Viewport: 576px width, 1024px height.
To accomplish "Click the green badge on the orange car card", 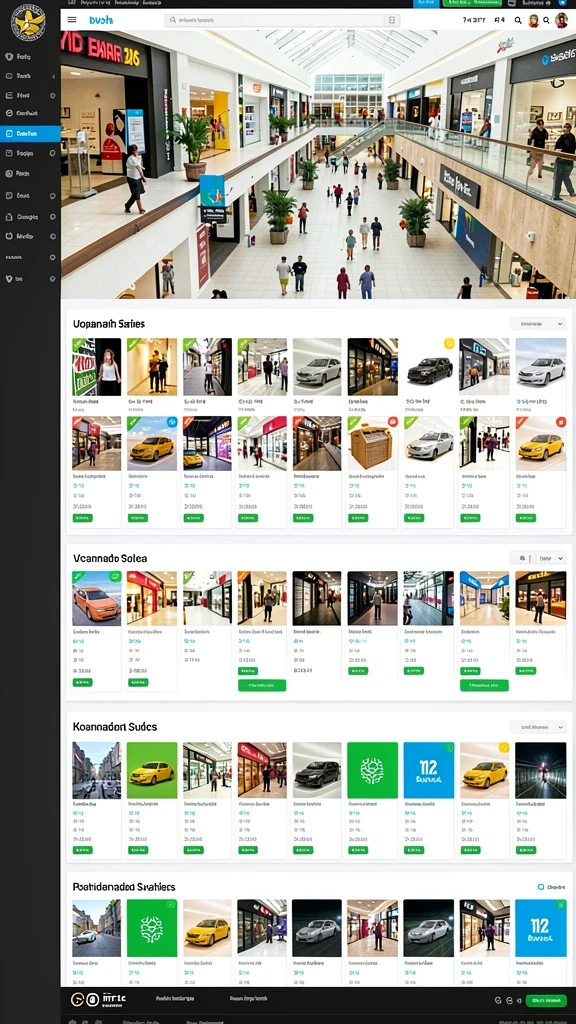I will click(115, 577).
